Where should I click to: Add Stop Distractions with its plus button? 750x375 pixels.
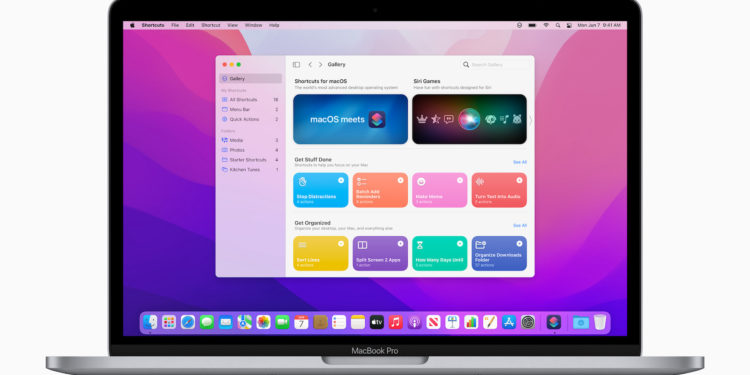(341, 180)
